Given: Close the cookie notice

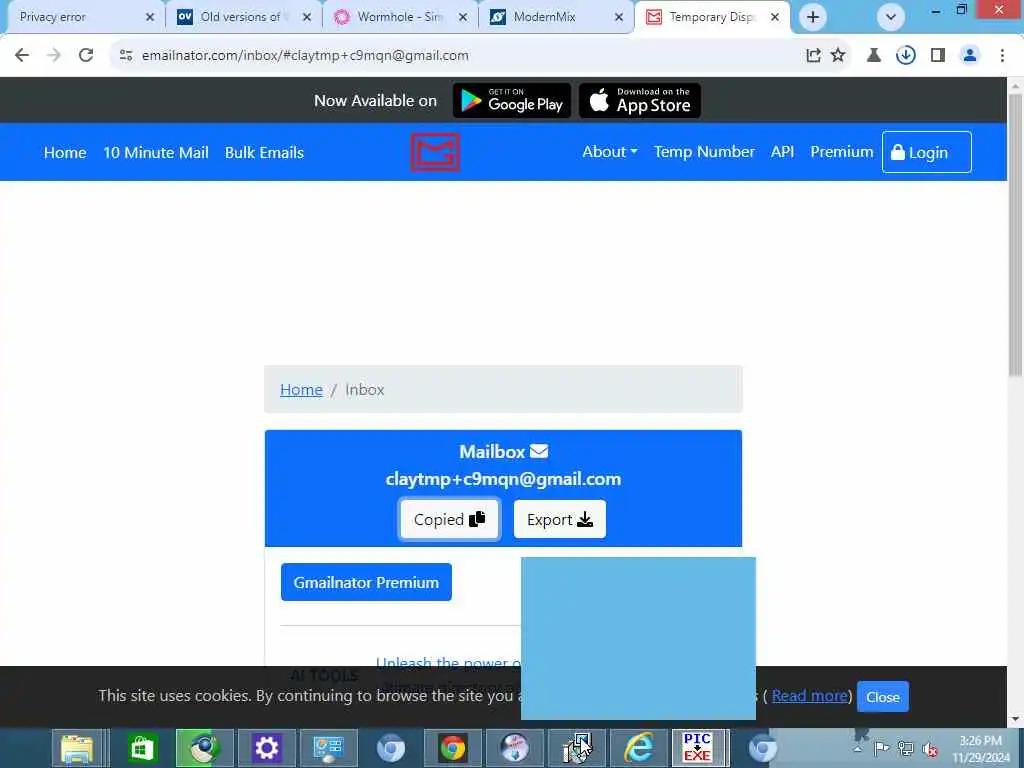Looking at the screenshot, I should pos(882,697).
